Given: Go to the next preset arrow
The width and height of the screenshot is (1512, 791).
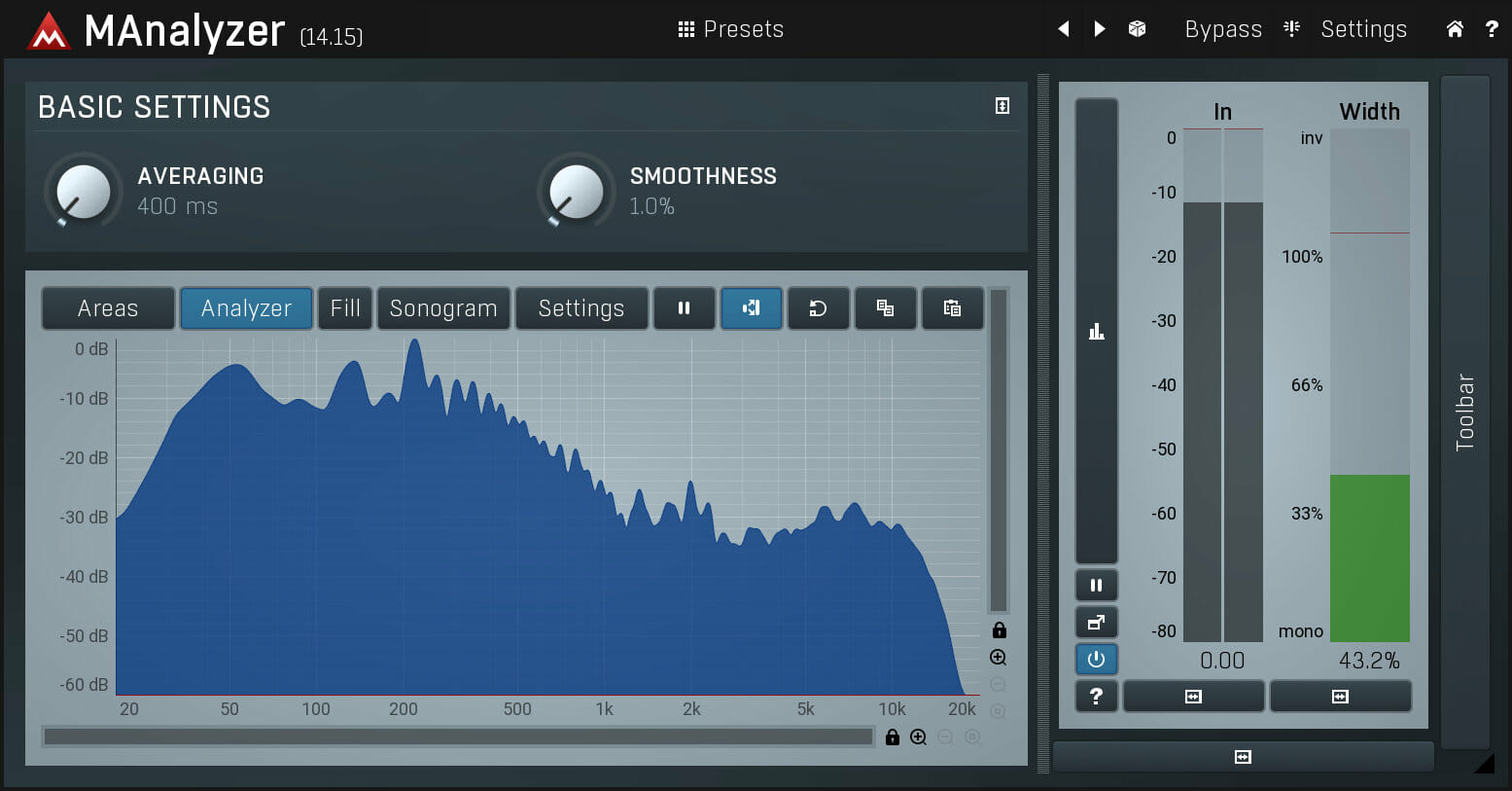Looking at the screenshot, I should pyautogui.click(x=1100, y=29).
